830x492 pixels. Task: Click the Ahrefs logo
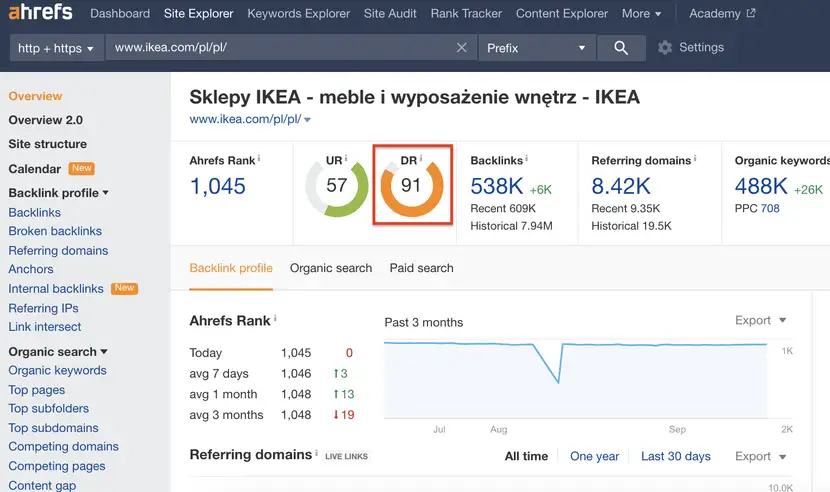pyautogui.click(x=40, y=12)
